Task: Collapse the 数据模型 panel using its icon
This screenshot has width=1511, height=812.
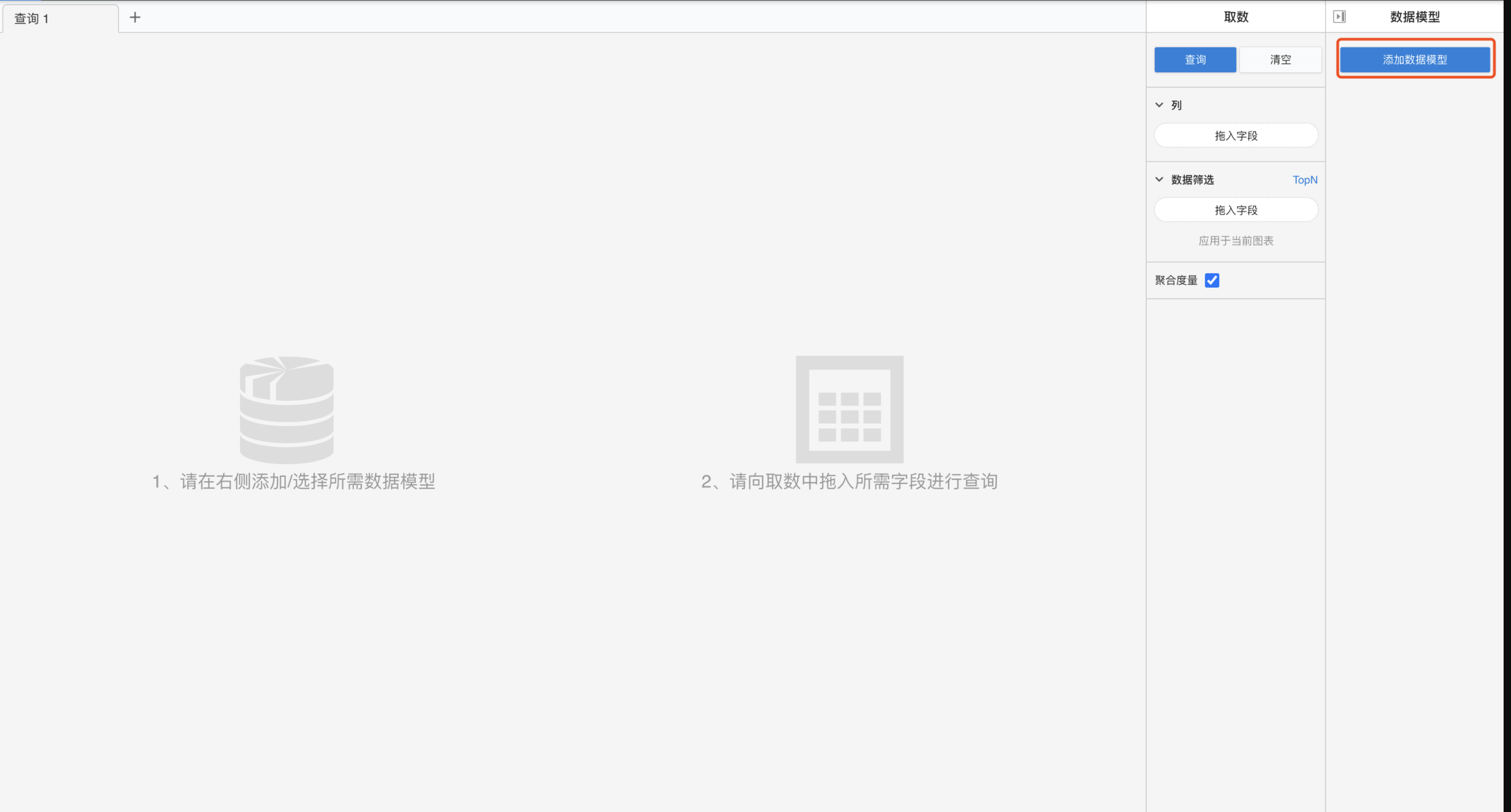Action: tap(1339, 16)
